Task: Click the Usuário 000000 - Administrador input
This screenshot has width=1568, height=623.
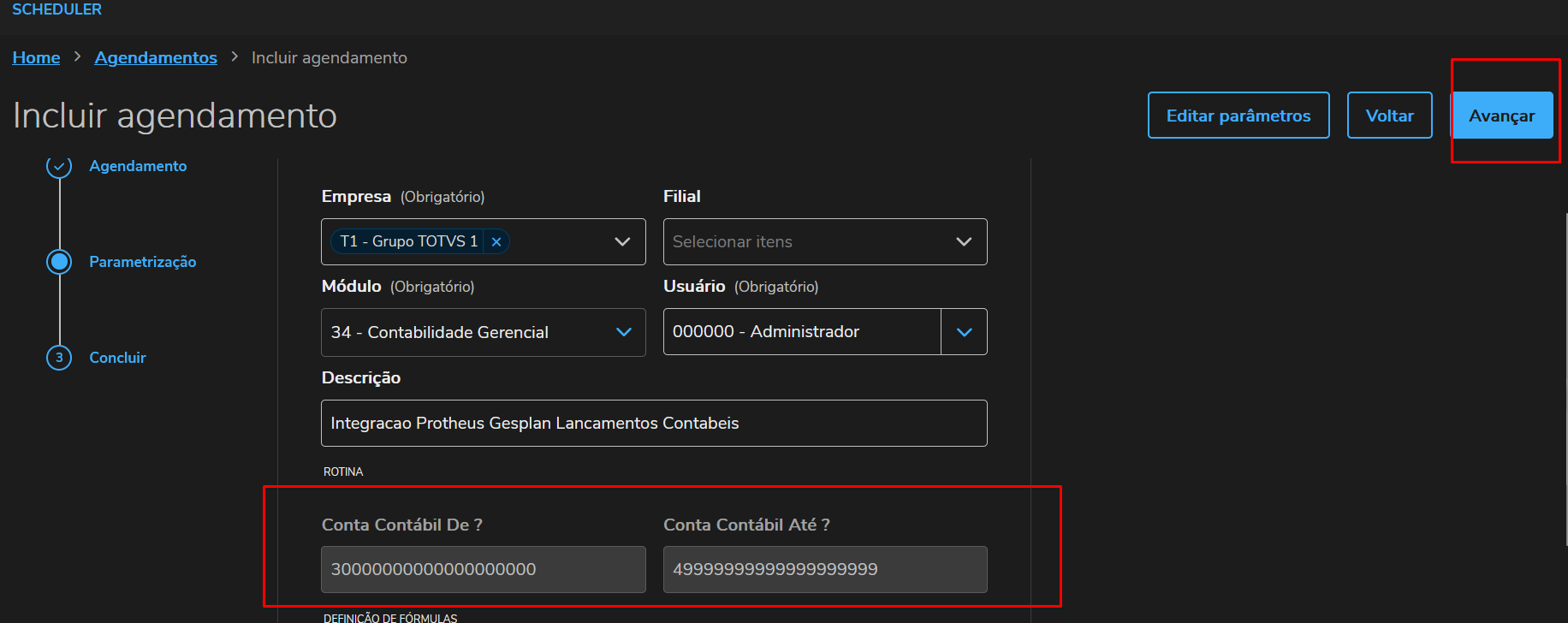Action: tap(801, 332)
